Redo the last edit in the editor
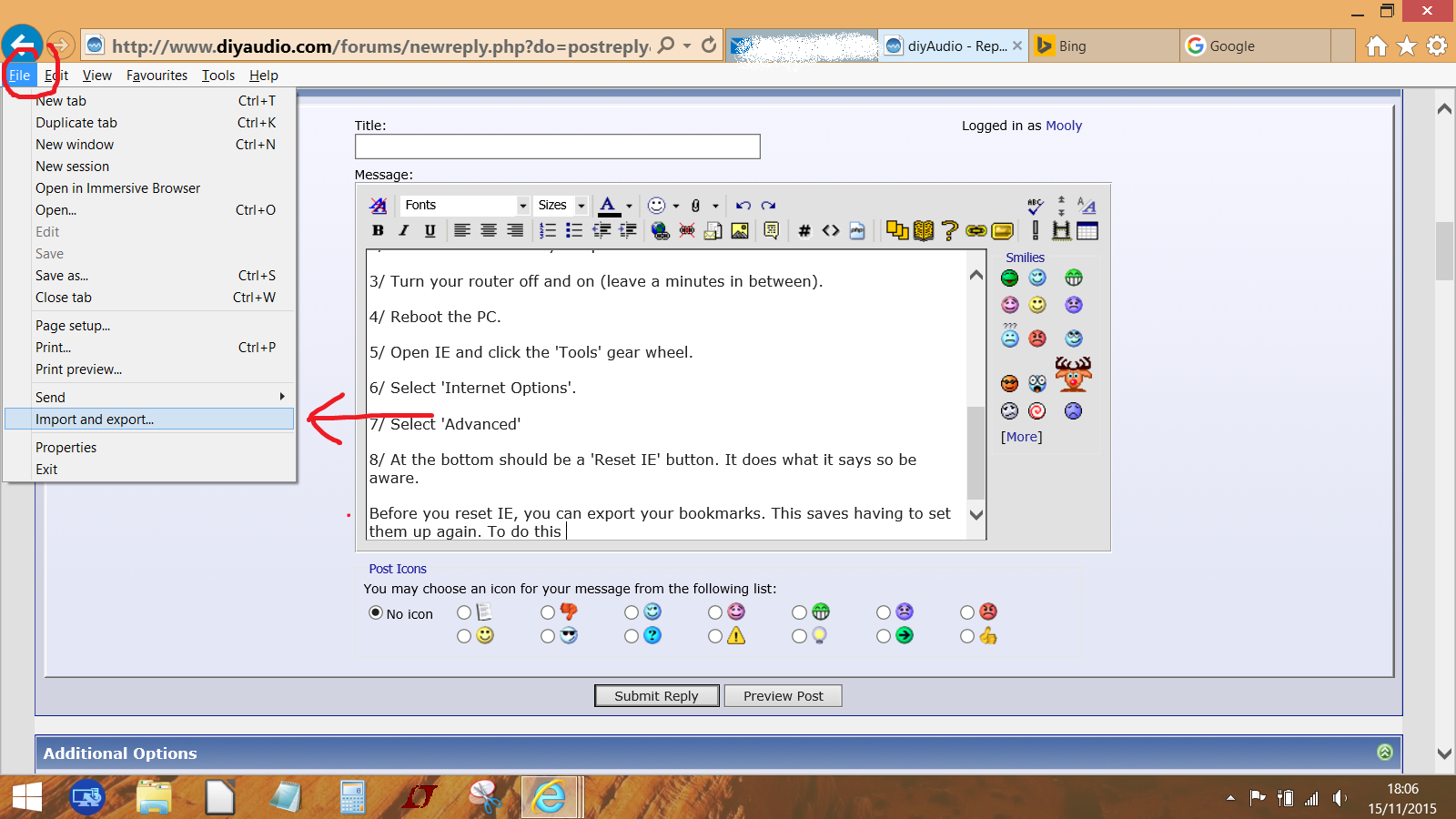This screenshot has width=1456, height=819. [769, 206]
